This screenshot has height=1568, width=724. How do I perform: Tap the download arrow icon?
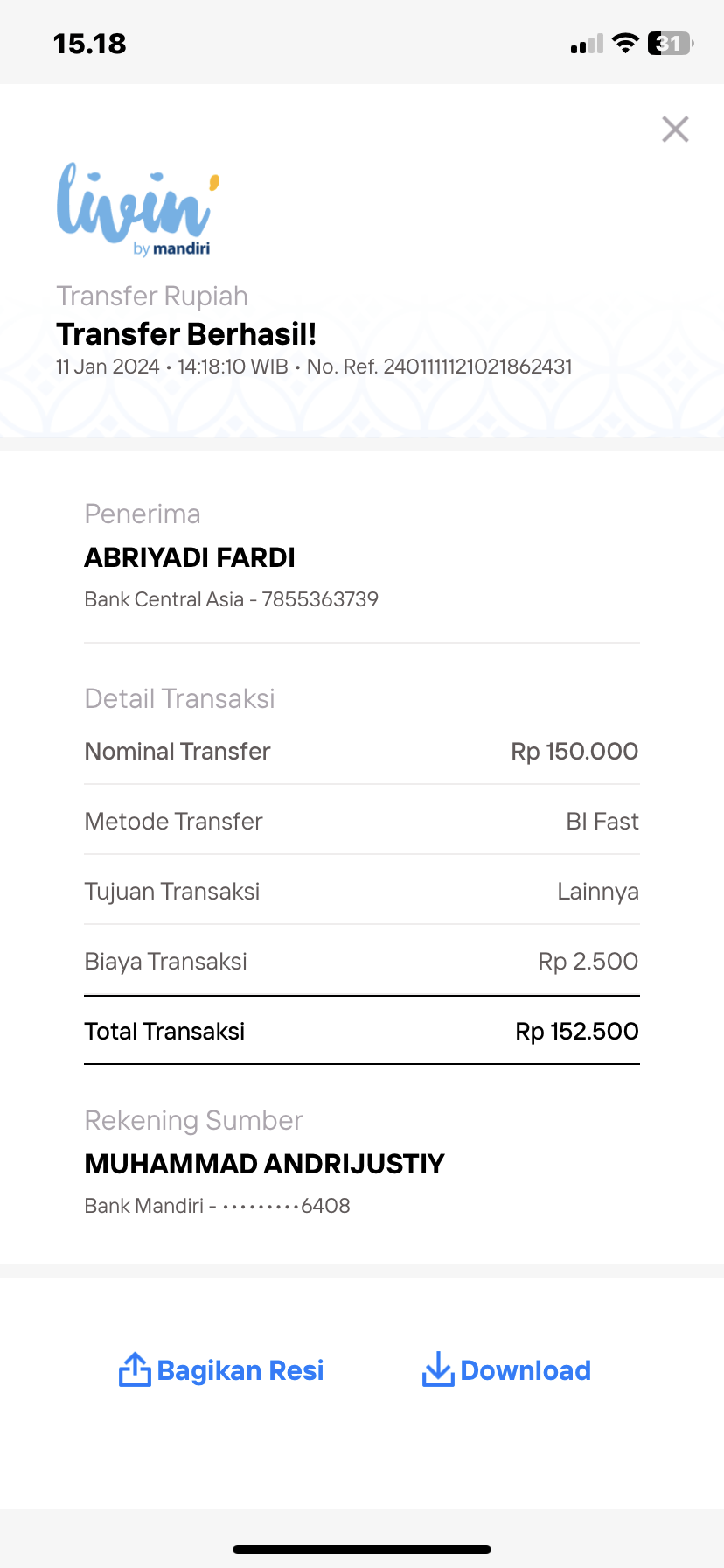[x=437, y=1369]
